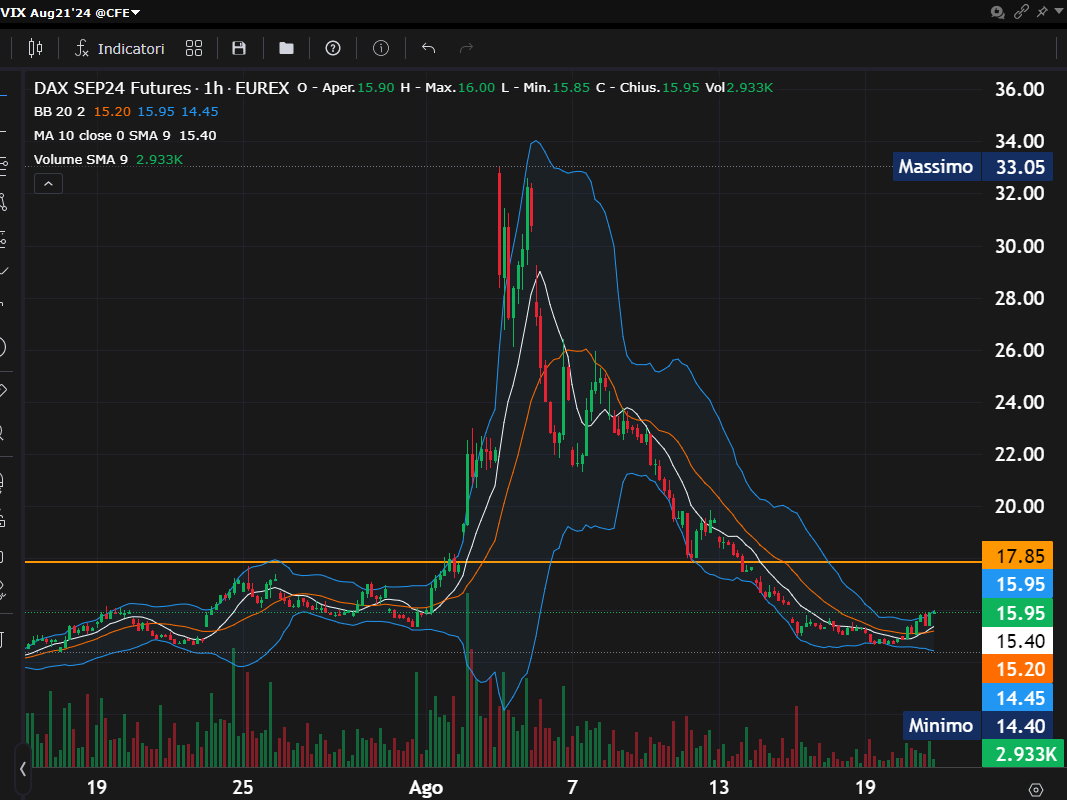Open the feedback chat bubble icon
Screen dimensions: 1067x800
coord(997,12)
